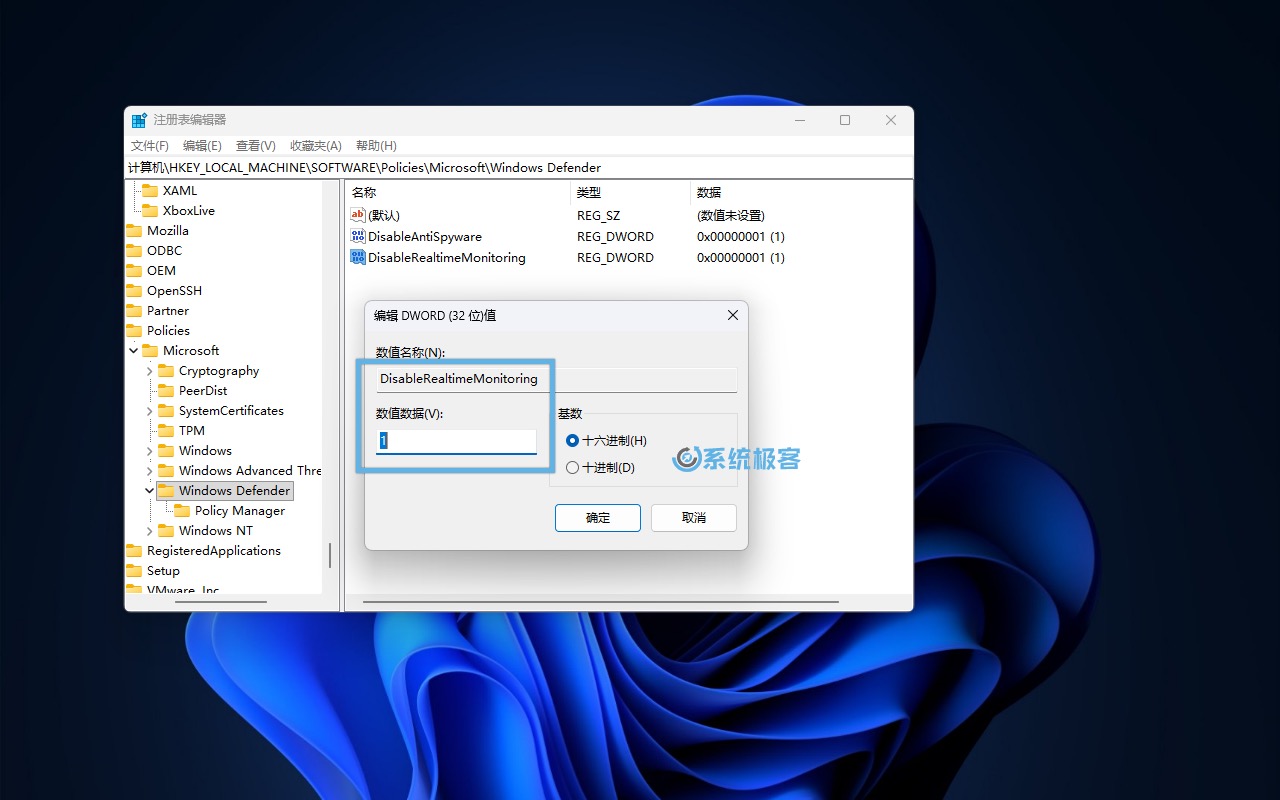
Task: Open the 收藏夹(A) favorites menu
Action: click(x=315, y=146)
